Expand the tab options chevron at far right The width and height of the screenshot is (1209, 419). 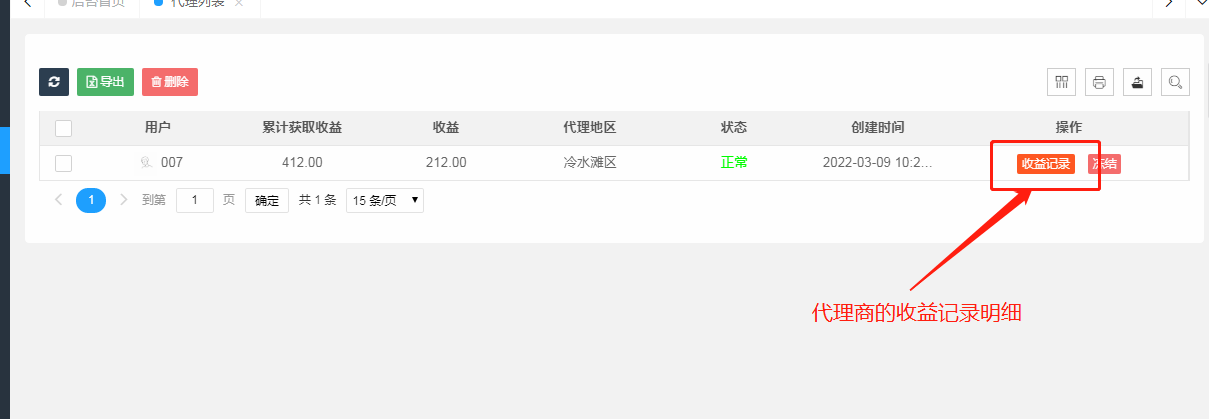(x=1197, y=4)
